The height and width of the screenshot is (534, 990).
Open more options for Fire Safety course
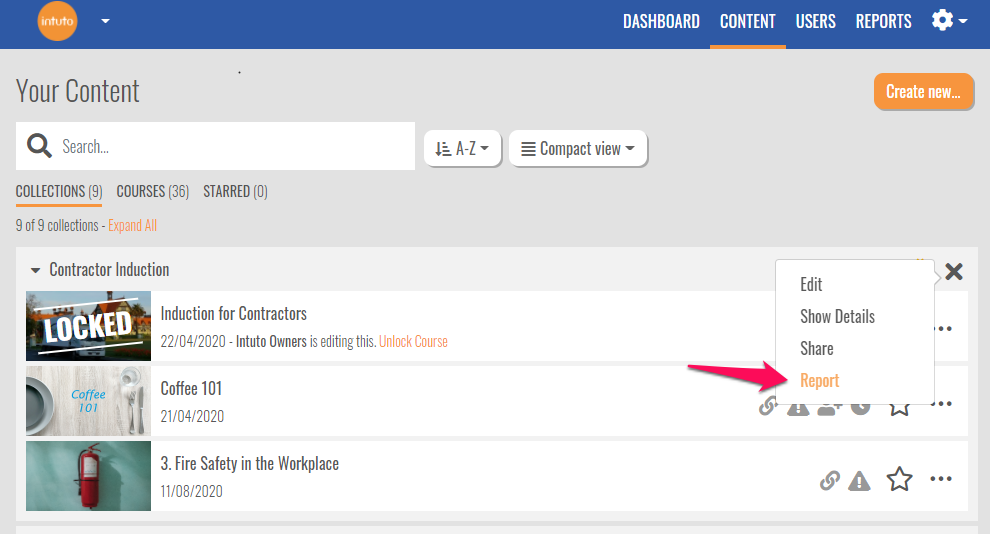(941, 480)
